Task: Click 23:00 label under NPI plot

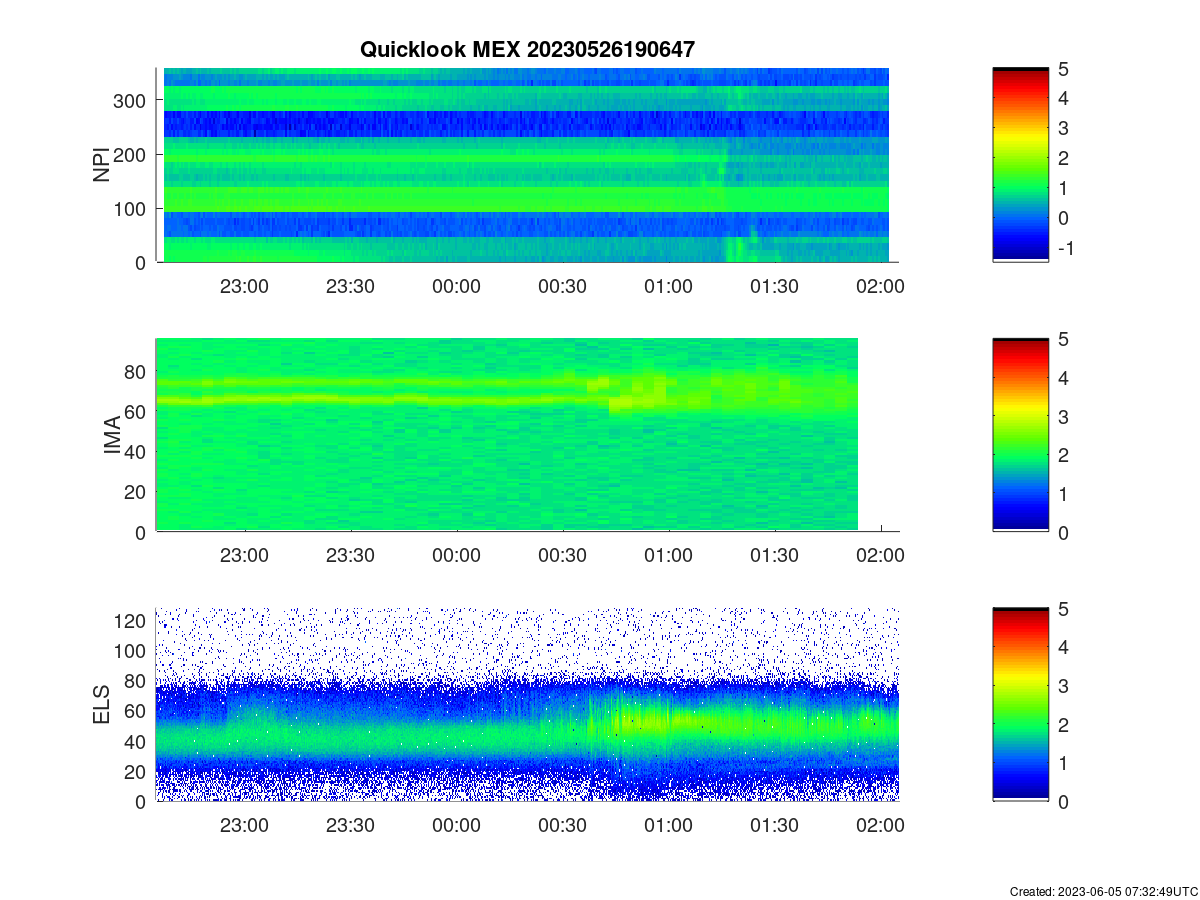Action: coord(244,286)
